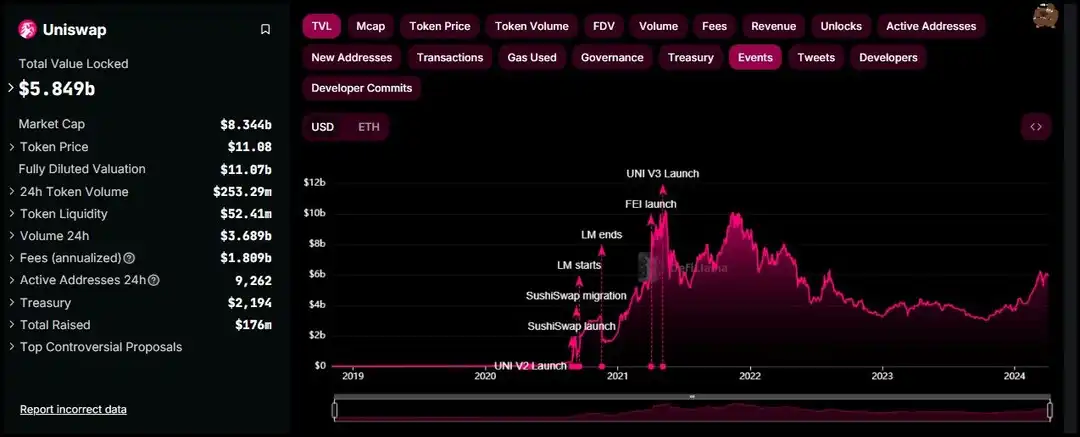Screen dimensions: 1080x437
Task: Click the Uniswap unicorn logo
Action: click(27, 29)
